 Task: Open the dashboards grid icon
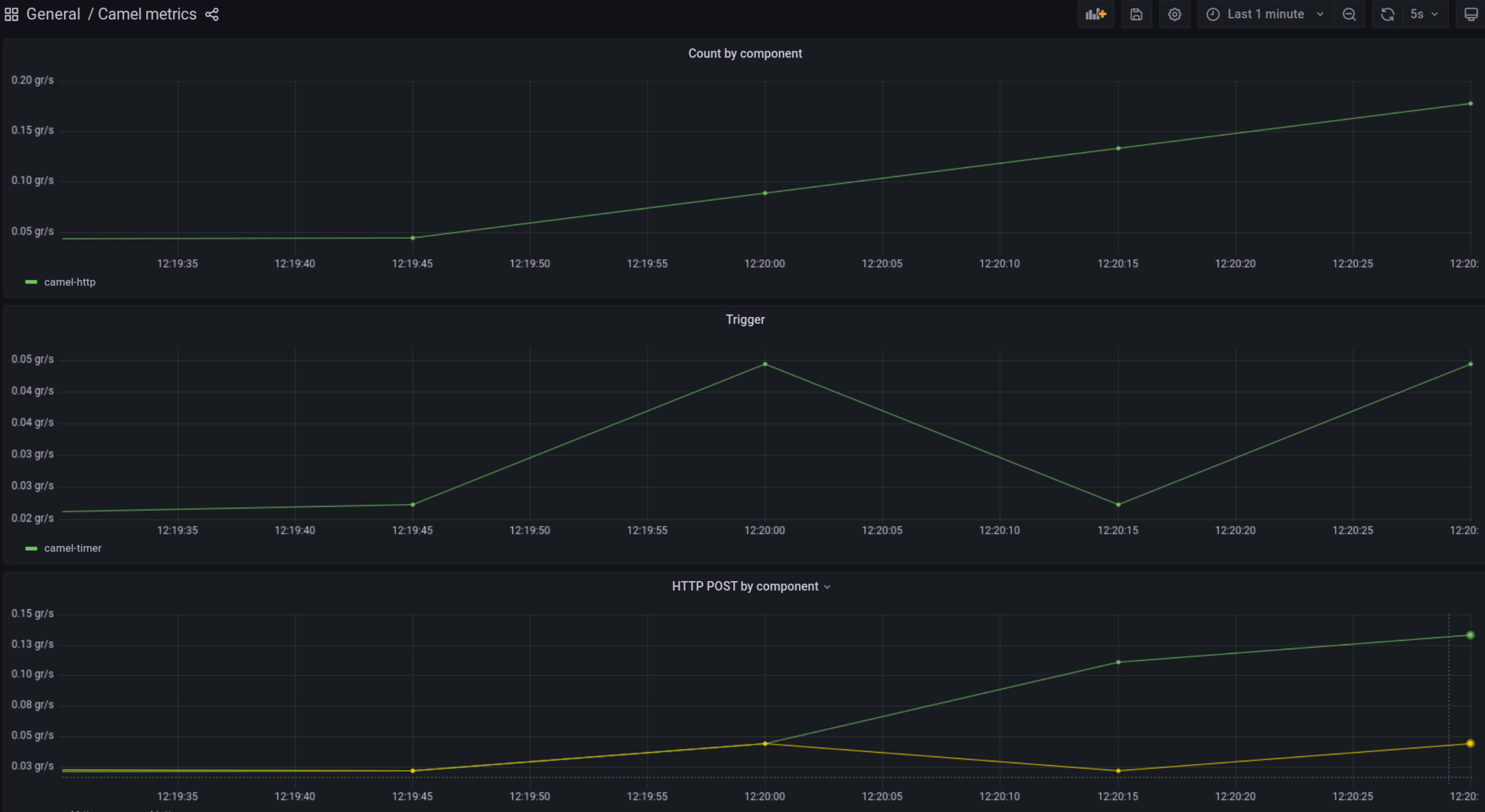[11, 14]
